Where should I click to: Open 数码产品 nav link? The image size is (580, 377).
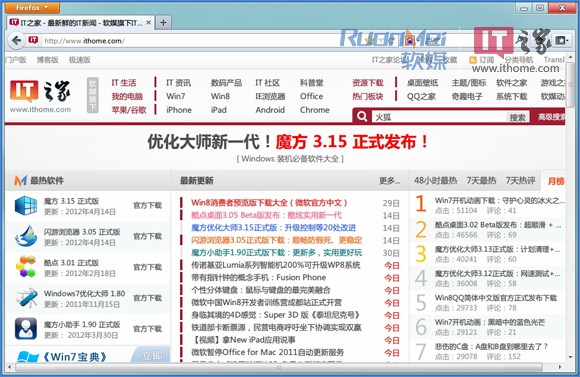(226, 83)
